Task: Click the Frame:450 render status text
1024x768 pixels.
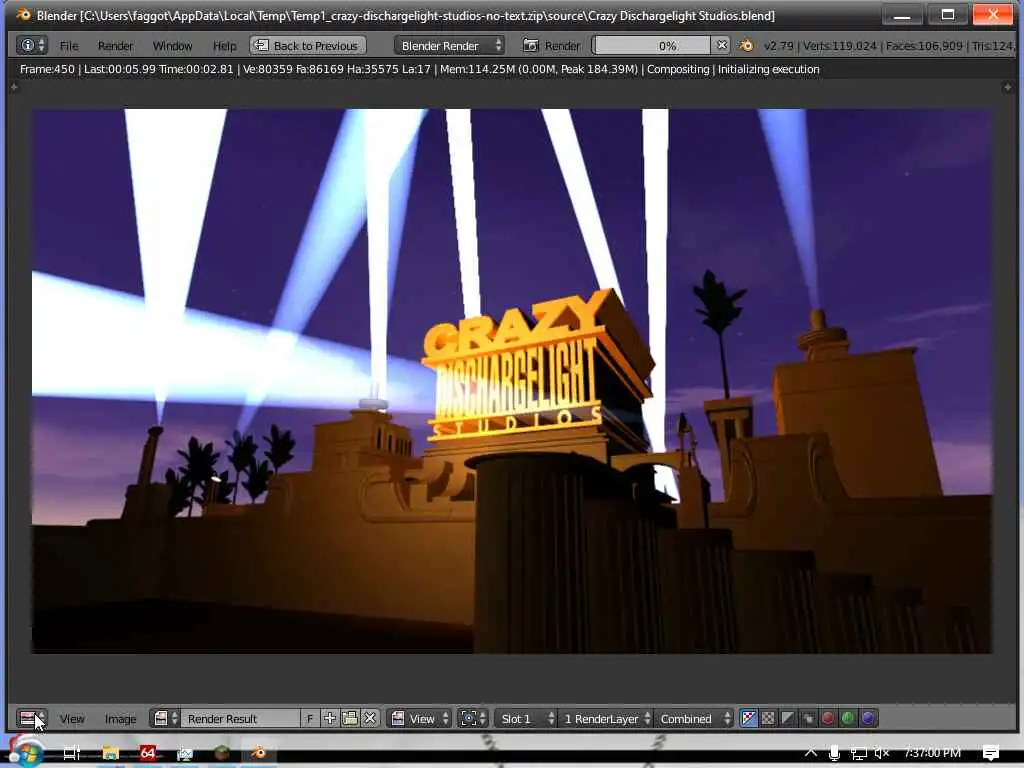Action: pyautogui.click(x=47, y=69)
